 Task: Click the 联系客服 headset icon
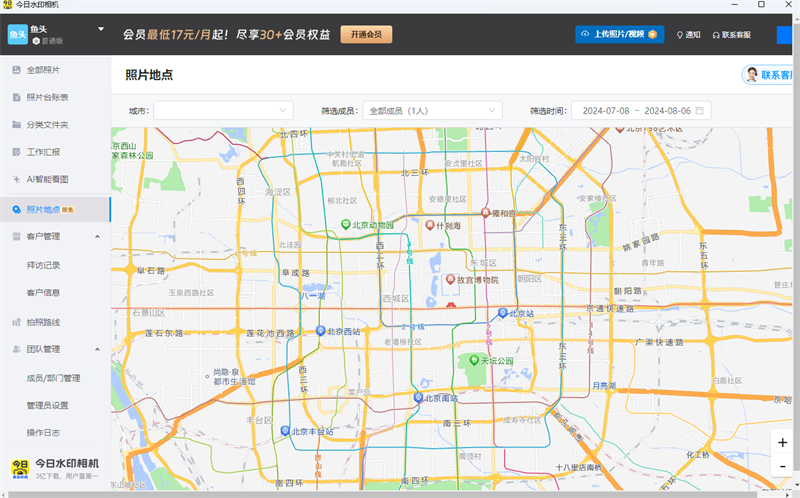716,34
